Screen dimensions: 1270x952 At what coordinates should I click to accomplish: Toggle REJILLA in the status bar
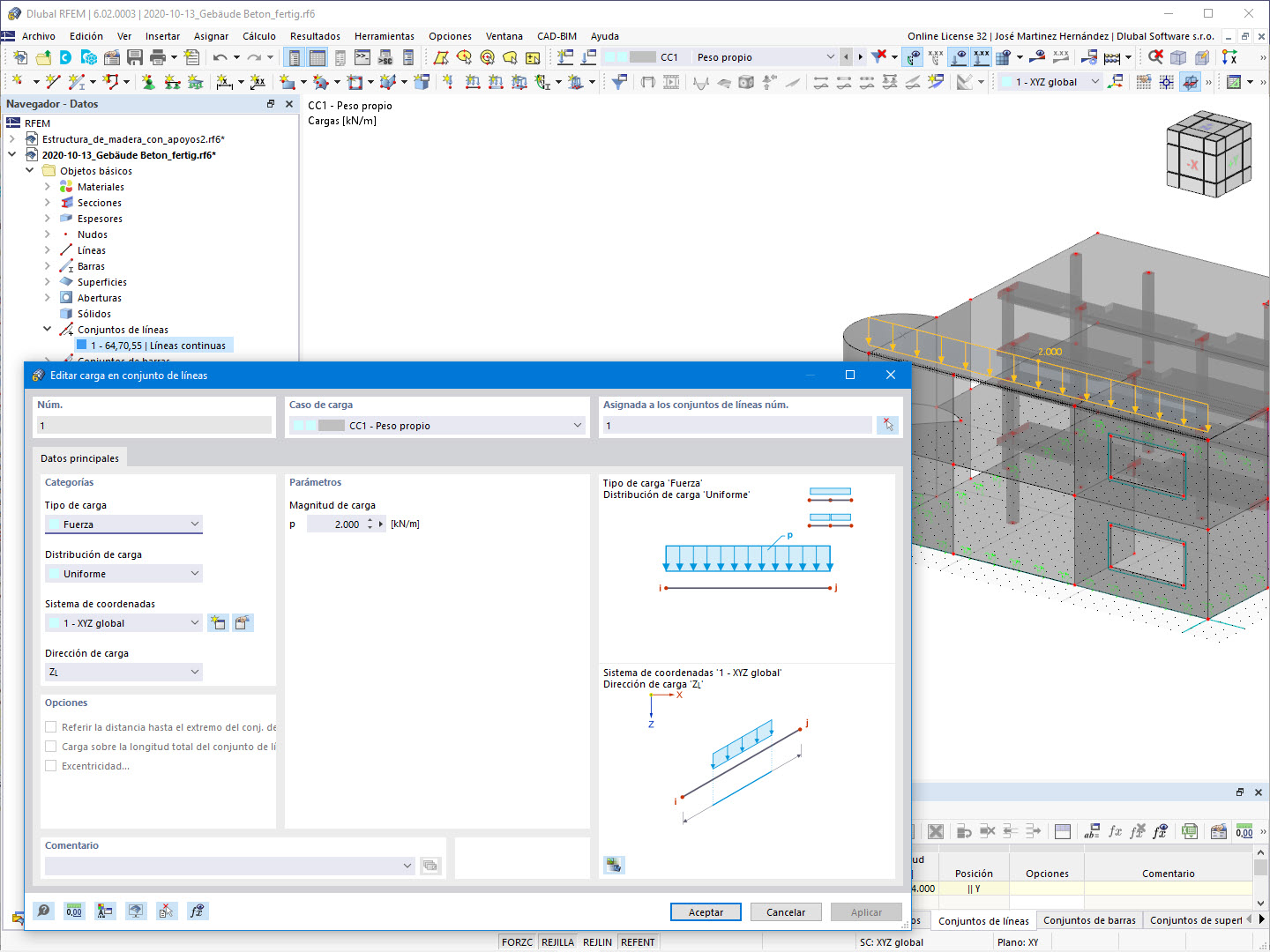[557, 942]
